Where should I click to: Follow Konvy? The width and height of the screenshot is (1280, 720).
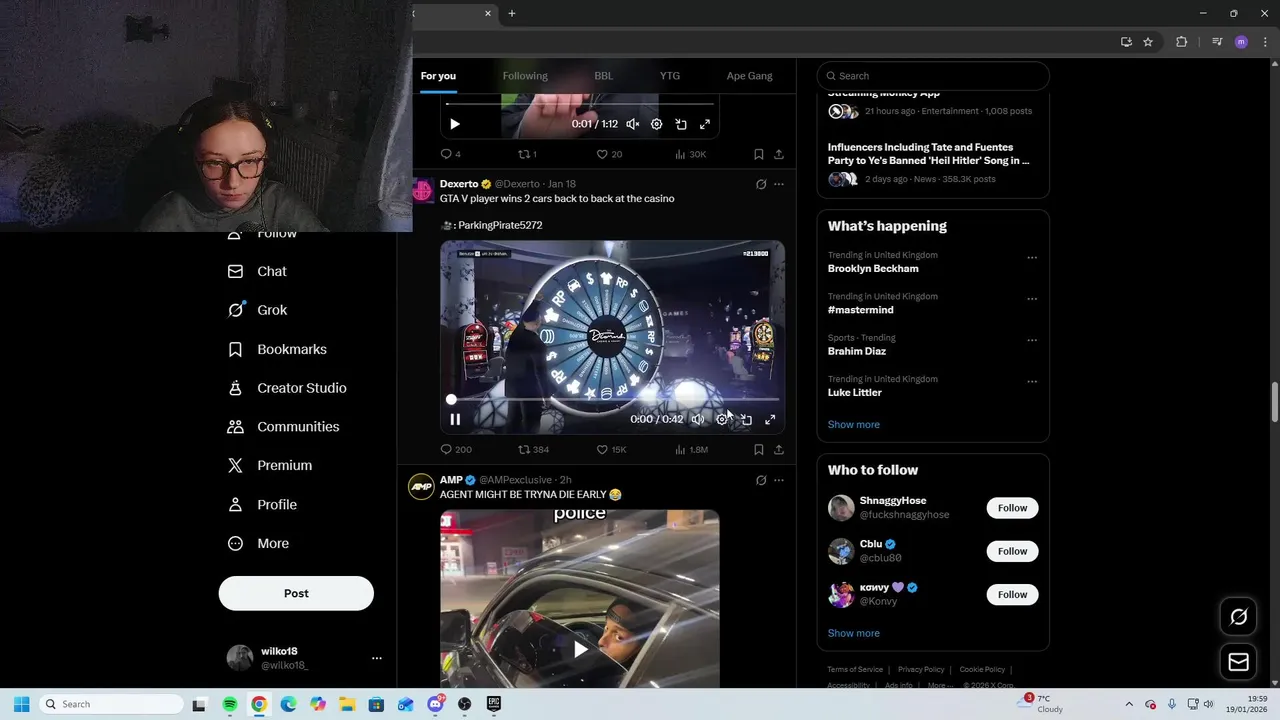pyautogui.click(x=1012, y=594)
